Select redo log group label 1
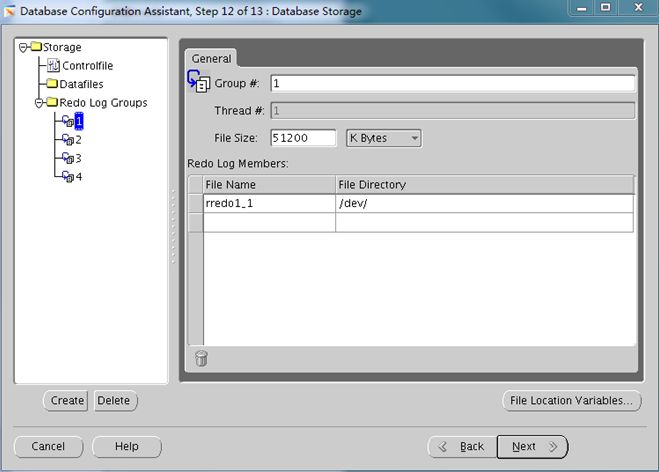The image size is (659, 472). tap(79, 121)
